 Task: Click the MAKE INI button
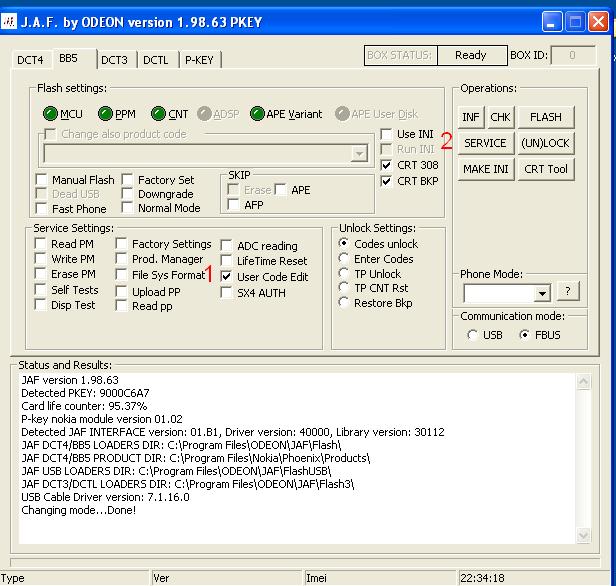(x=486, y=169)
